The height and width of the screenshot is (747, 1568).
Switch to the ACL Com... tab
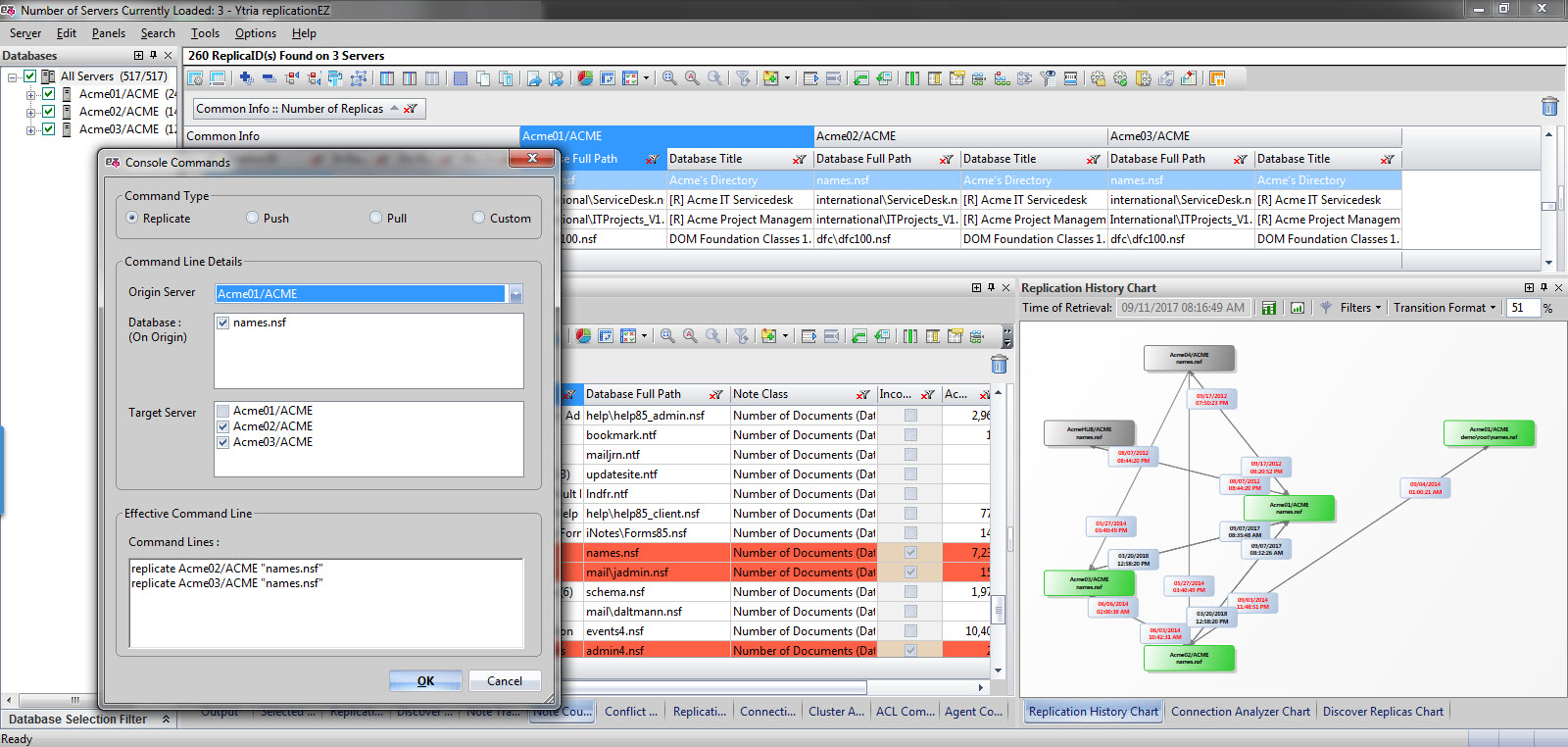(906, 712)
